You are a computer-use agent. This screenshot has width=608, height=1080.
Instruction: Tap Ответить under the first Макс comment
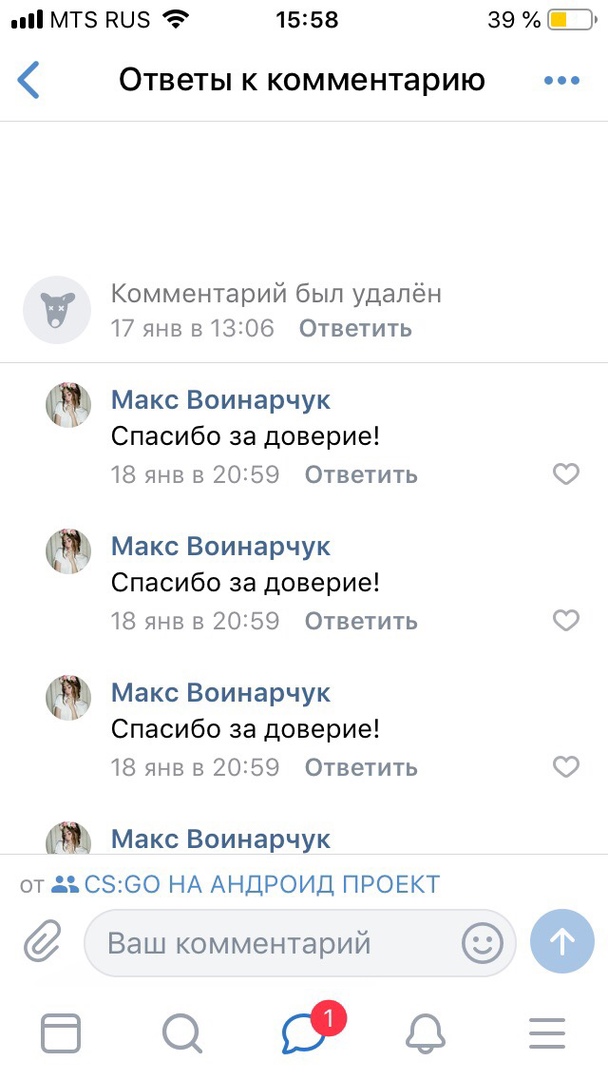(361, 475)
